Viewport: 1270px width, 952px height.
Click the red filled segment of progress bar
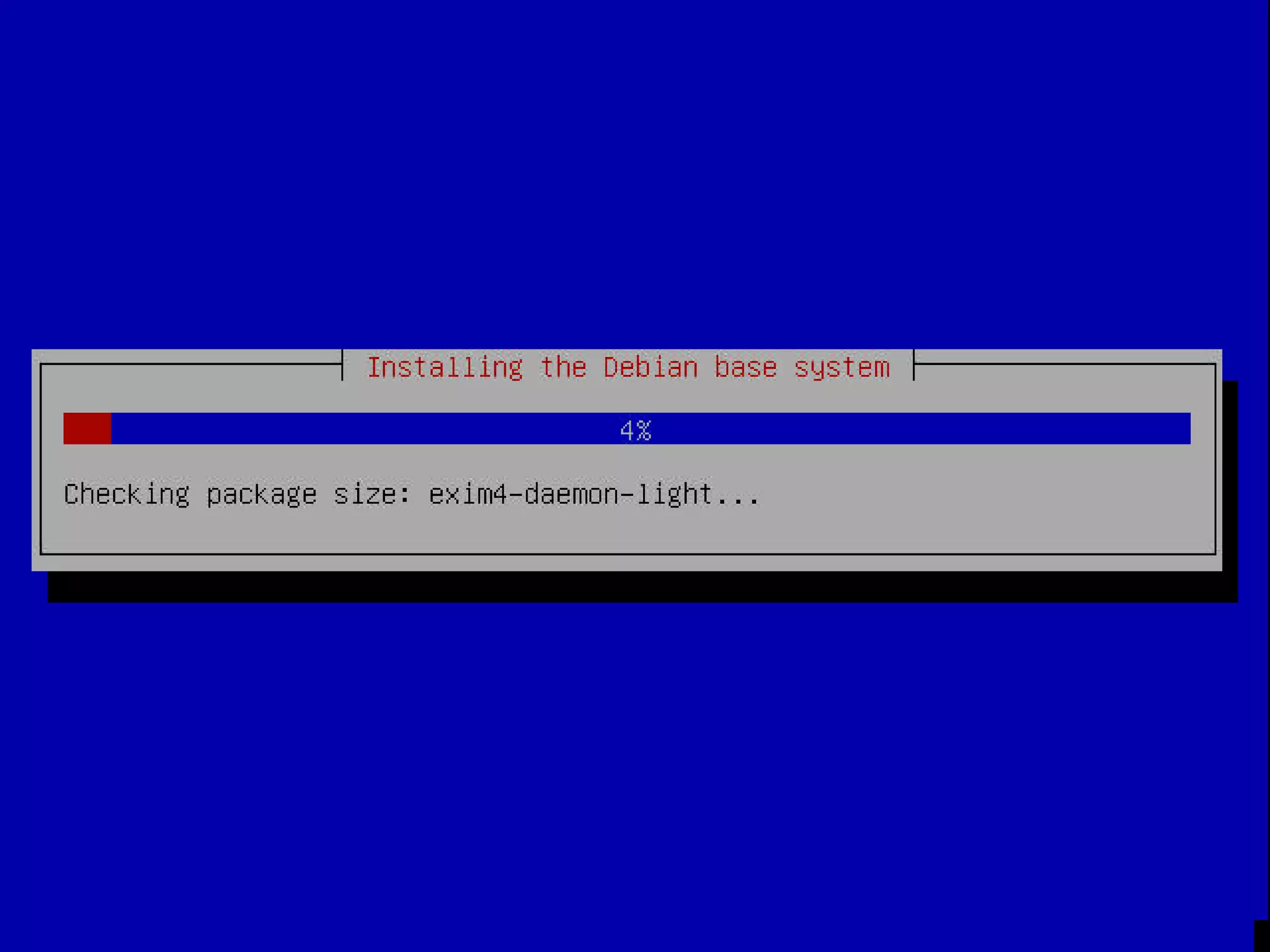[87, 428]
